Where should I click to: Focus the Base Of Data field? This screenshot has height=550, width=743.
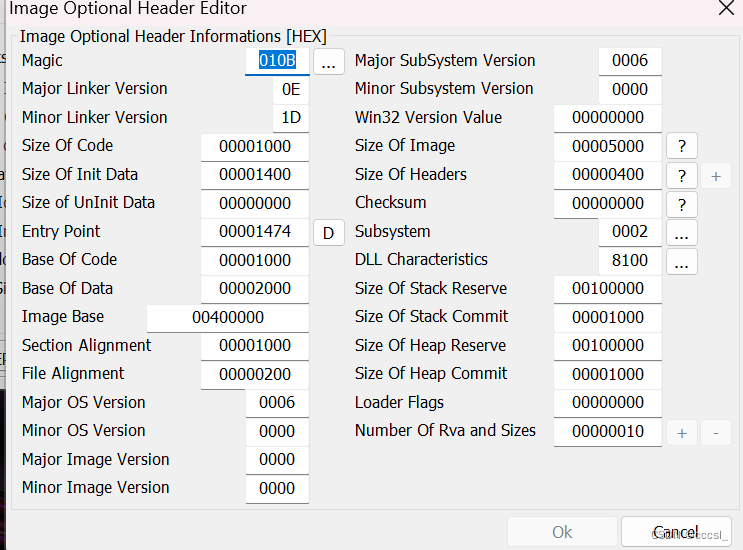tap(255, 289)
